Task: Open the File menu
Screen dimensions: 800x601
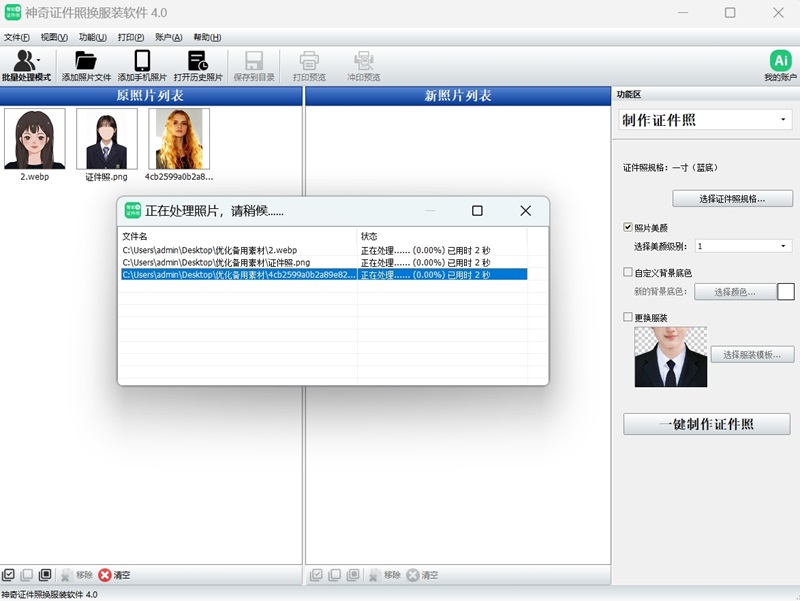Action: 16,37
